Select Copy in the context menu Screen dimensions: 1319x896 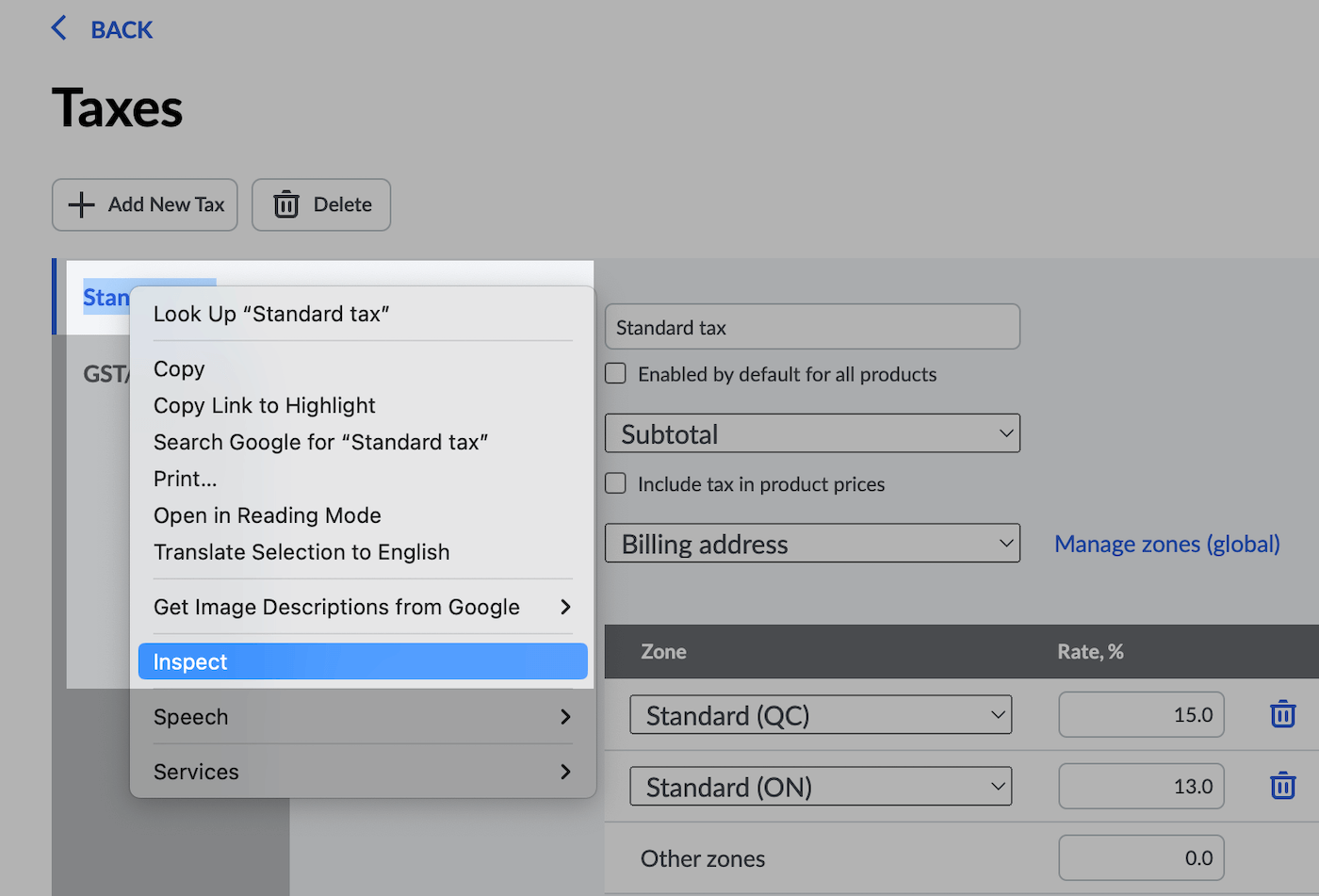pyautogui.click(x=179, y=369)
